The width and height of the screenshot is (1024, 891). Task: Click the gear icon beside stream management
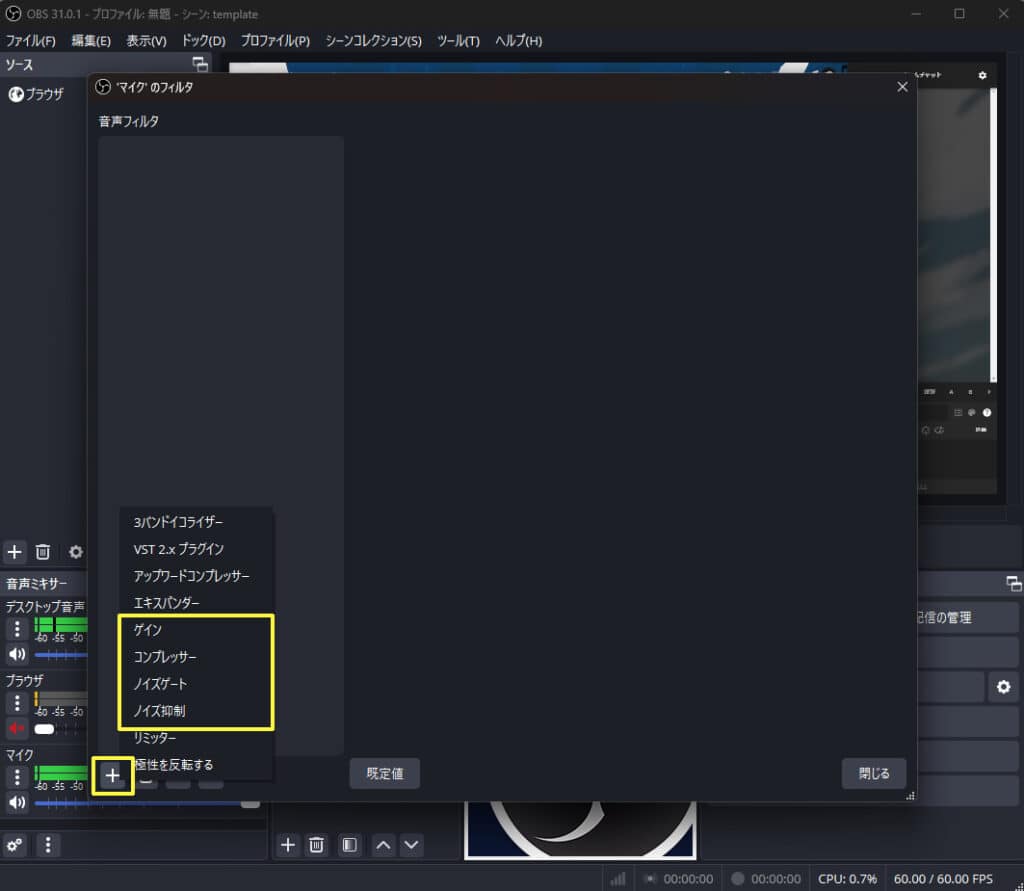point(1003,687)
